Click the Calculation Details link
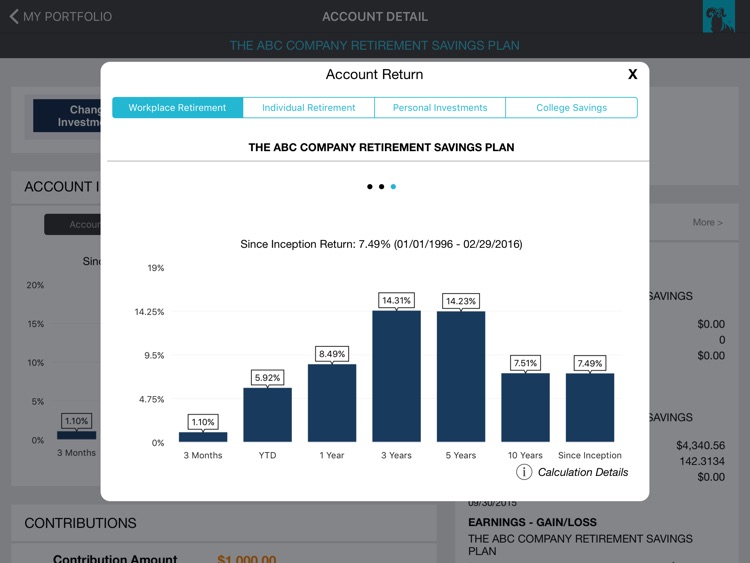Image resolution: width=750 pixels, height=563 pixels. (x=583, y=472)
